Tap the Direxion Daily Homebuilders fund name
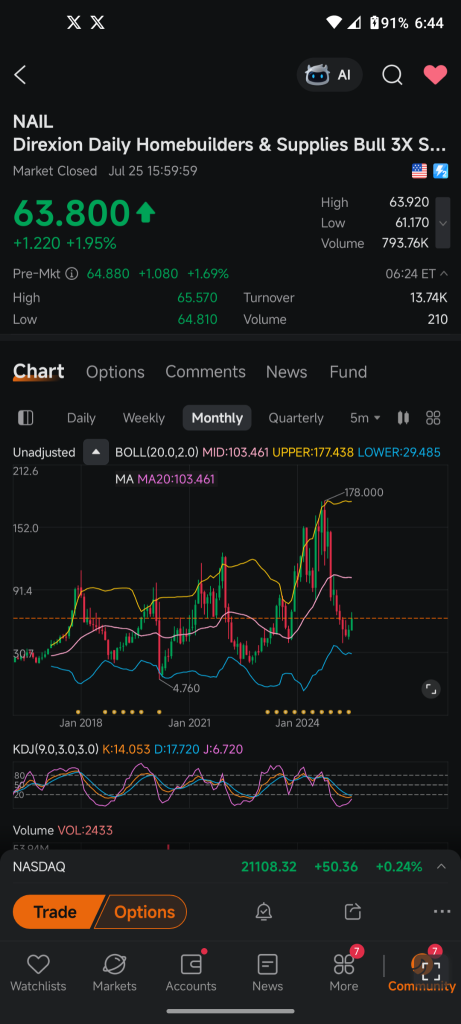 point(230,145)
